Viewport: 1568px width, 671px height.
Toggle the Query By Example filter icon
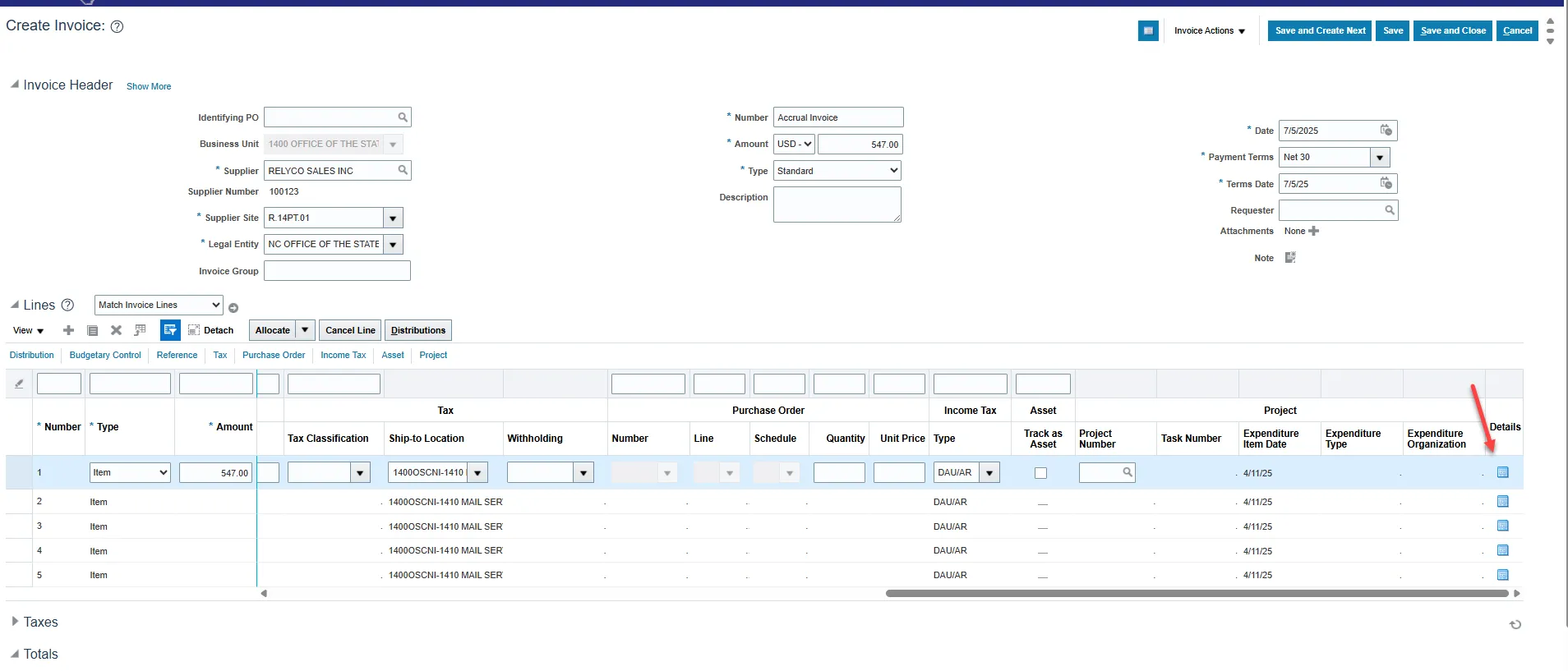(170, 330)
